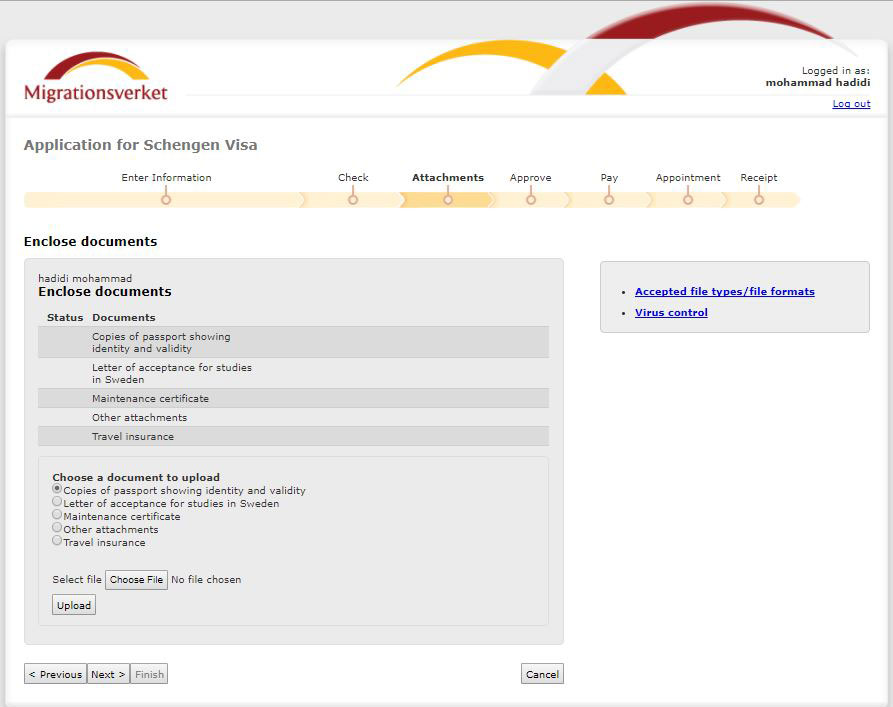Image resolution: width=893 pixels, height=707 pixels.
Task: Log out of the account
Action: point(851,104)
